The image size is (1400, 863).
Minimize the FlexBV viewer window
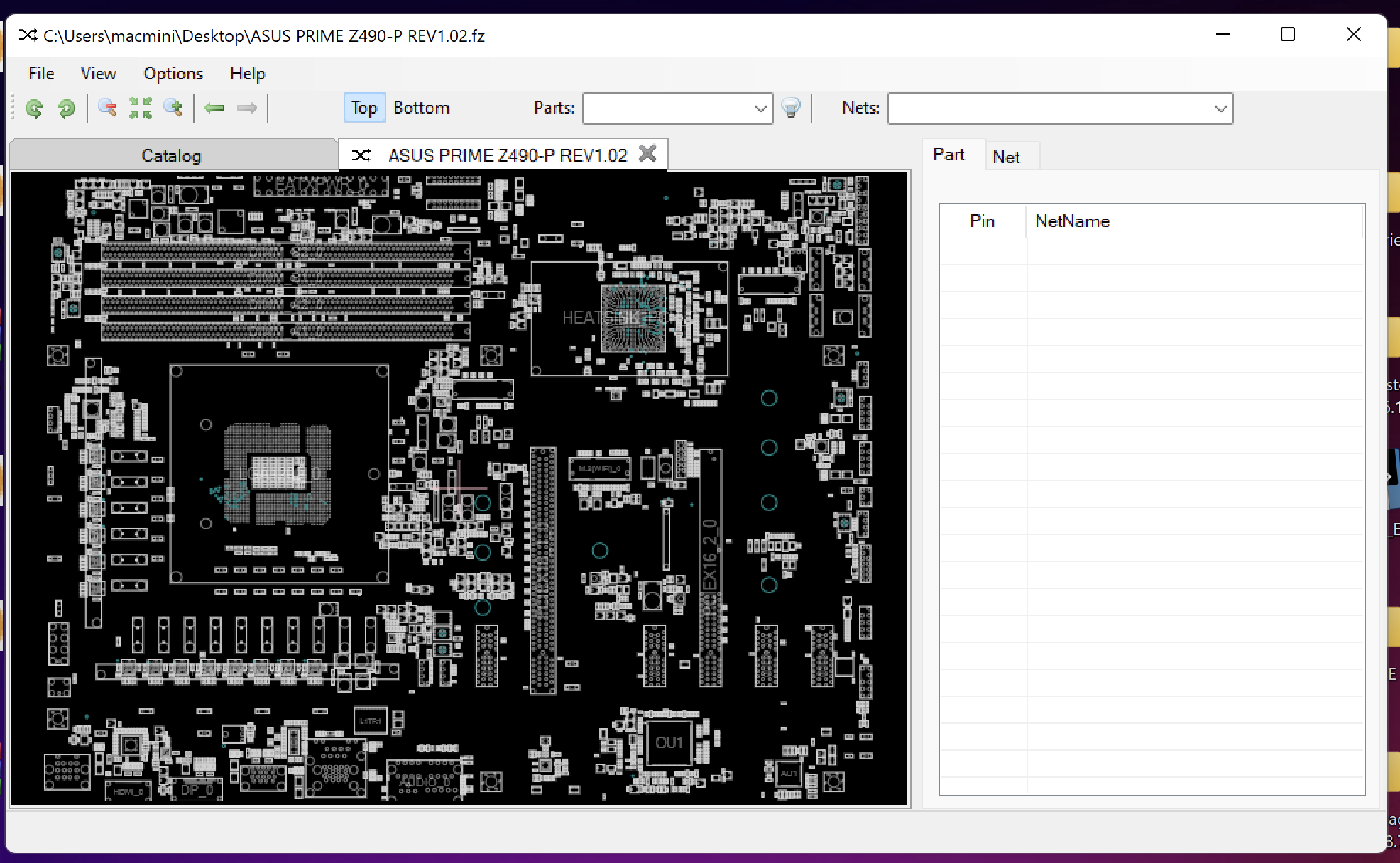1223,35
